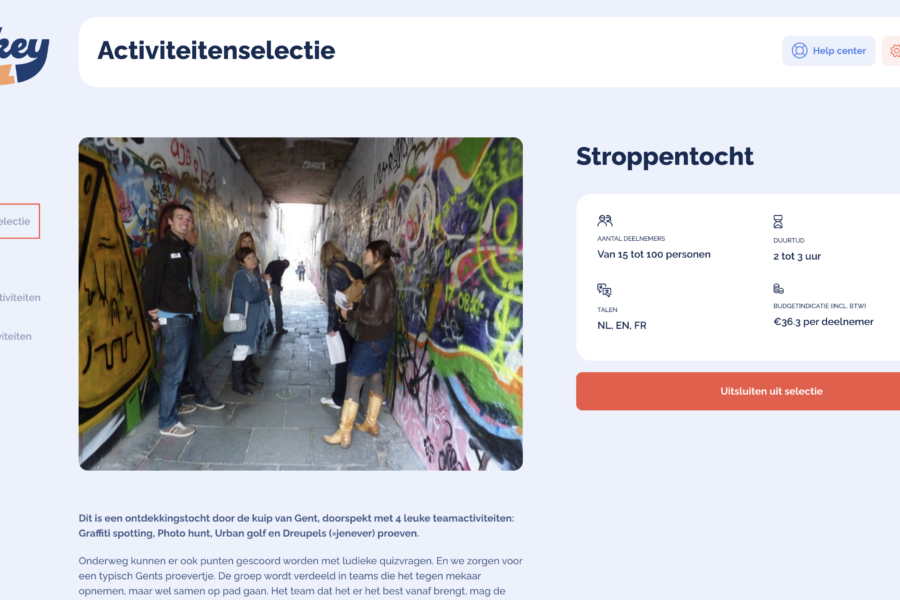Click the 'NL, EN, FR' languages value
This screenshot has height=600, width=900.
(622, 325)
